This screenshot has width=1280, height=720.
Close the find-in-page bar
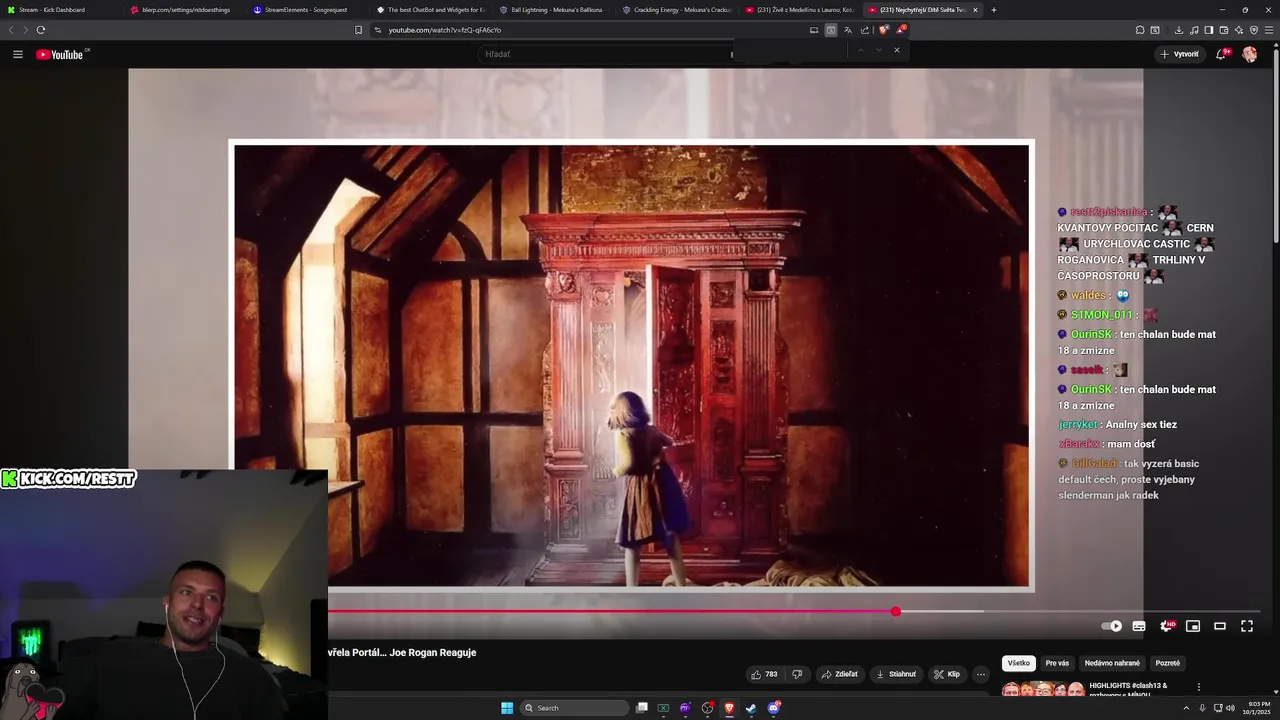point(897,50)
